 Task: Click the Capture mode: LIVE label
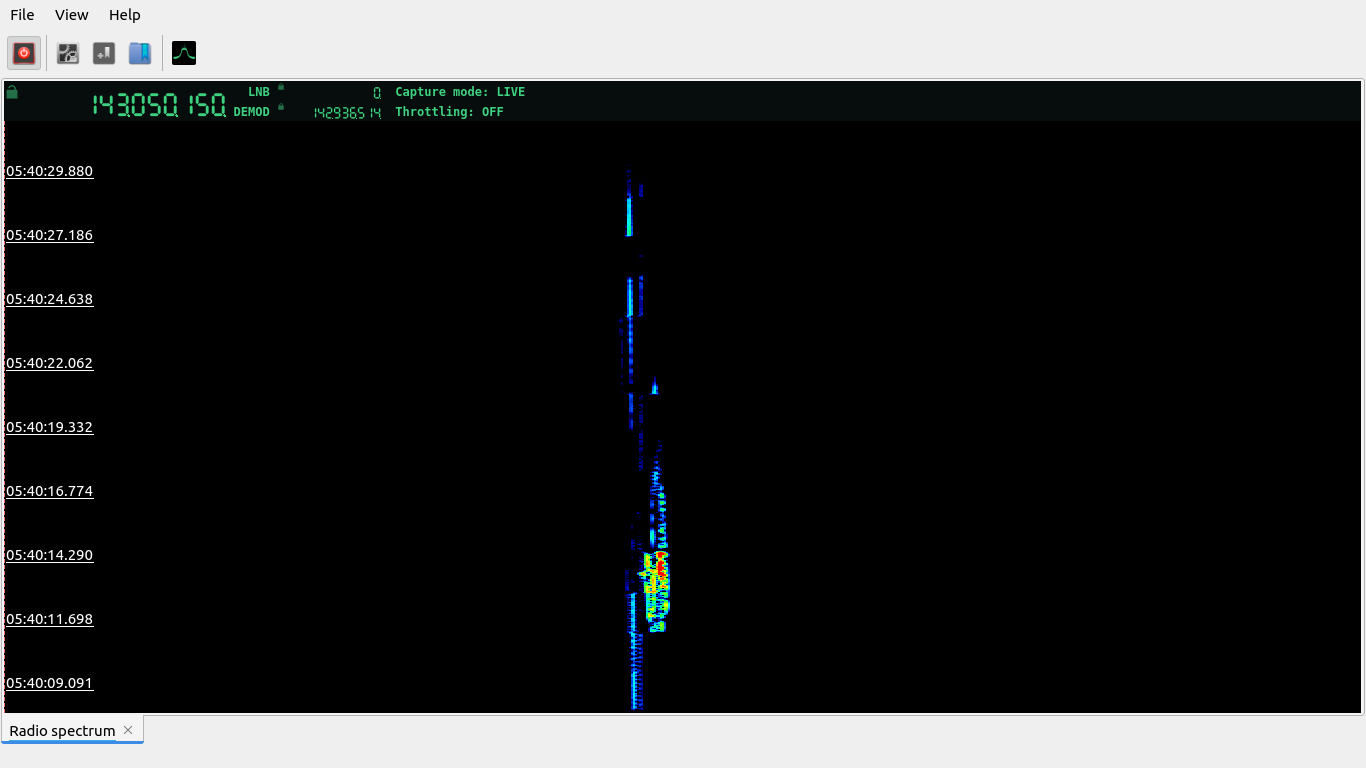click(460, 92)
